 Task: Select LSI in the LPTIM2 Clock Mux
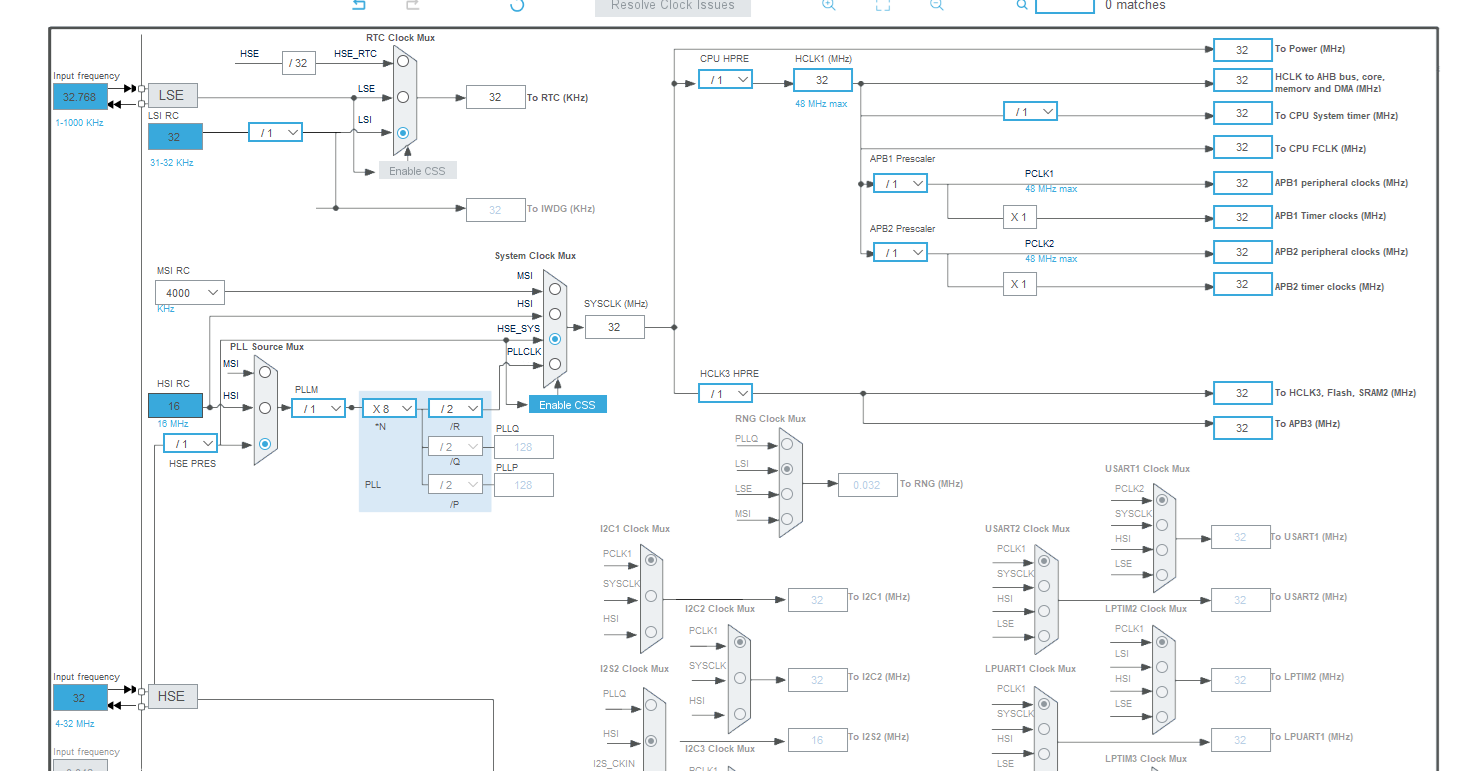click(x=1161, y=665)
